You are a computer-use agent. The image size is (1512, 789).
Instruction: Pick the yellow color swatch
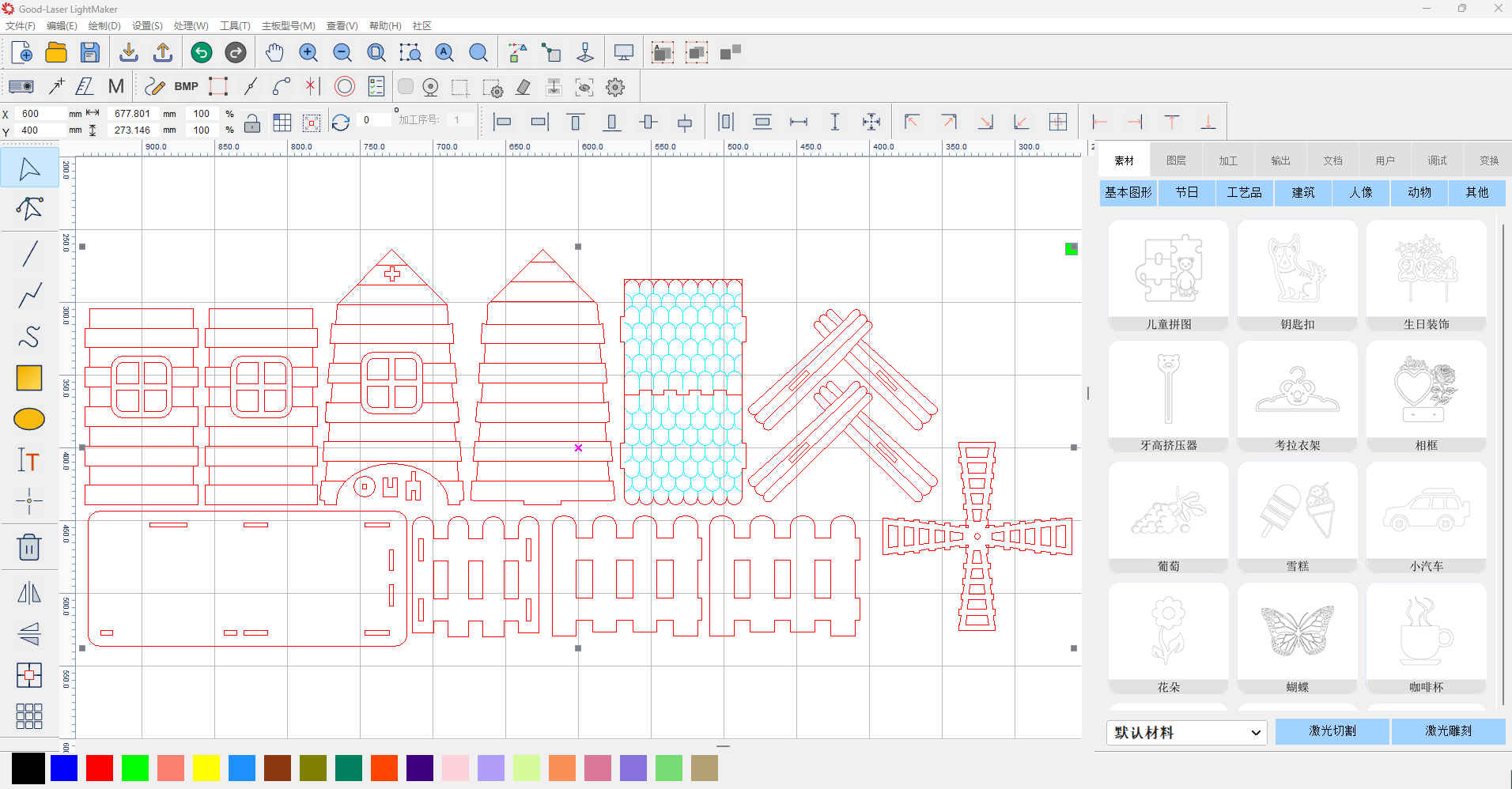pos(206,768)
